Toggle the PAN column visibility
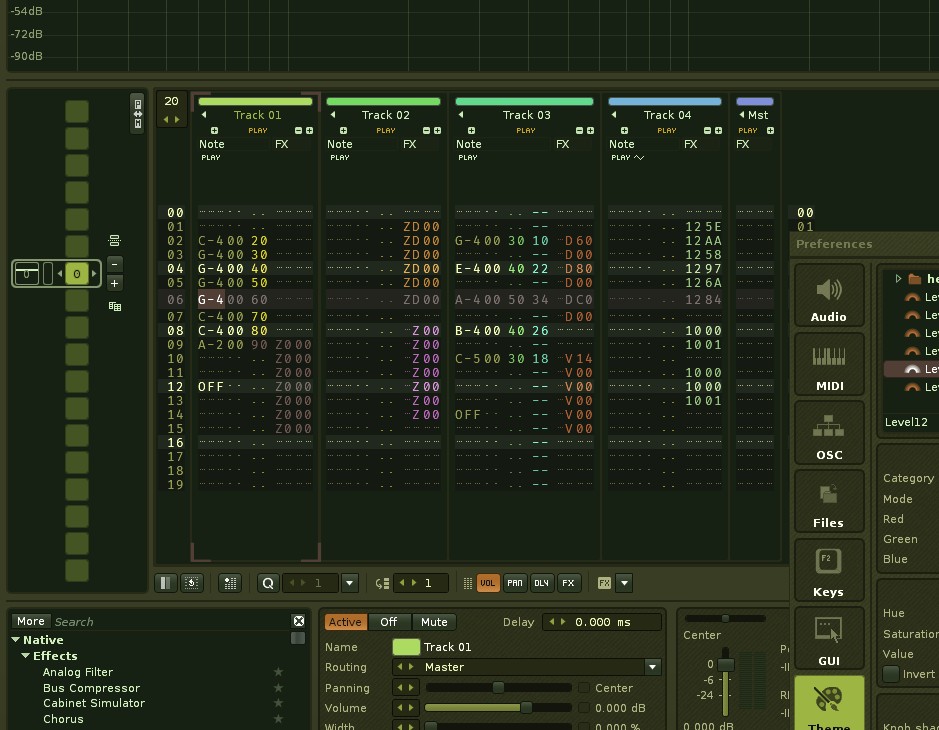 [x=514, y=583]
